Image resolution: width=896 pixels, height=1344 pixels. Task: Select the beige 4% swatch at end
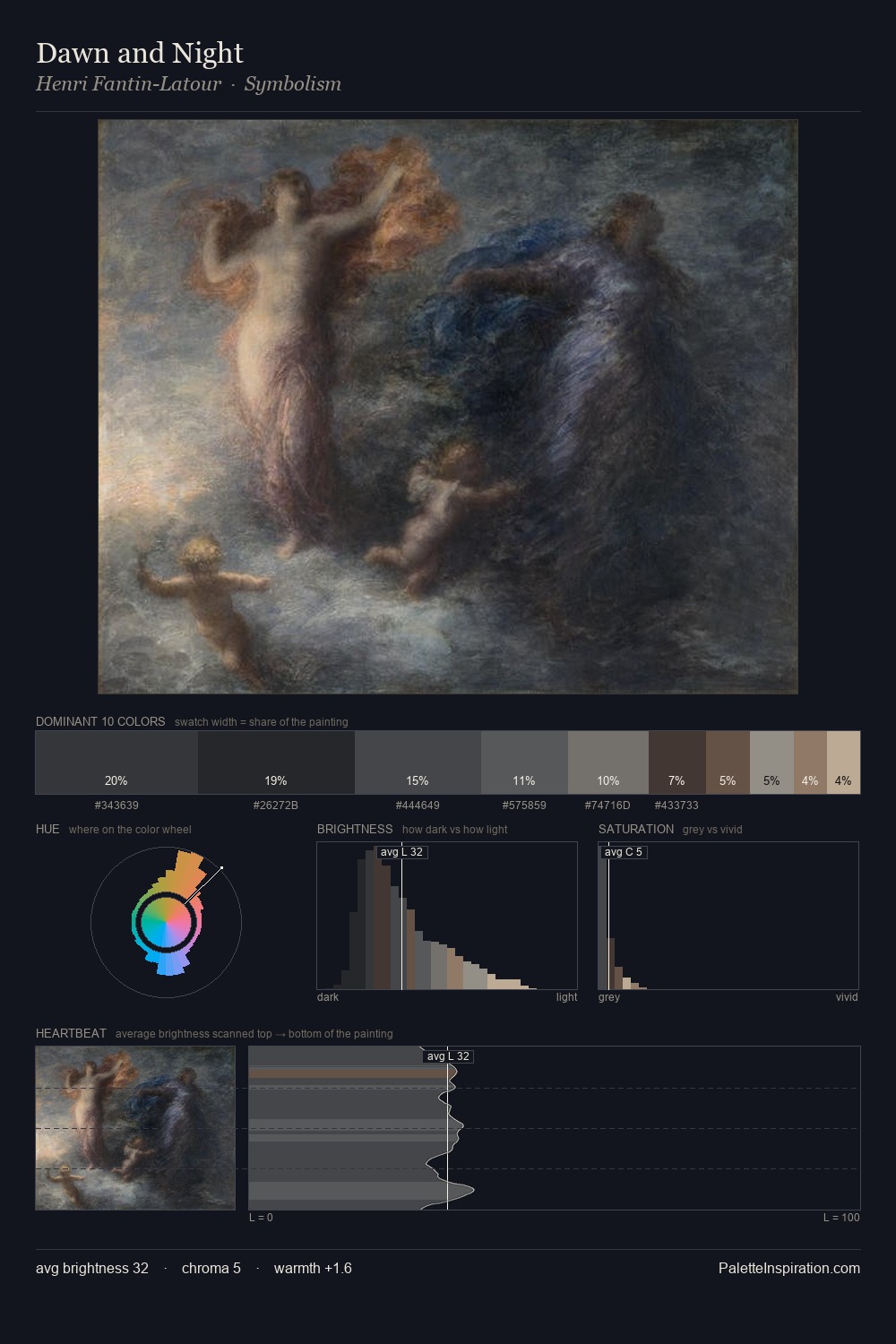point(843,762)
